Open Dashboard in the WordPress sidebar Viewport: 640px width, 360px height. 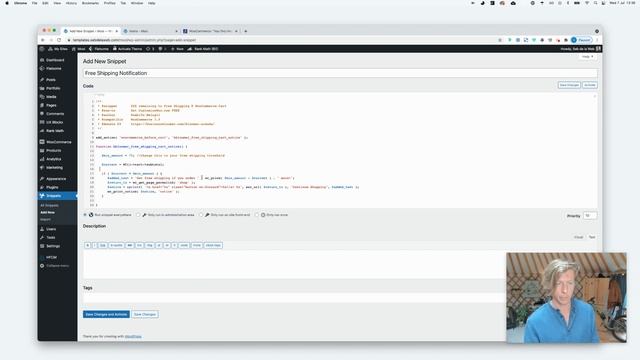coord(55,60)
